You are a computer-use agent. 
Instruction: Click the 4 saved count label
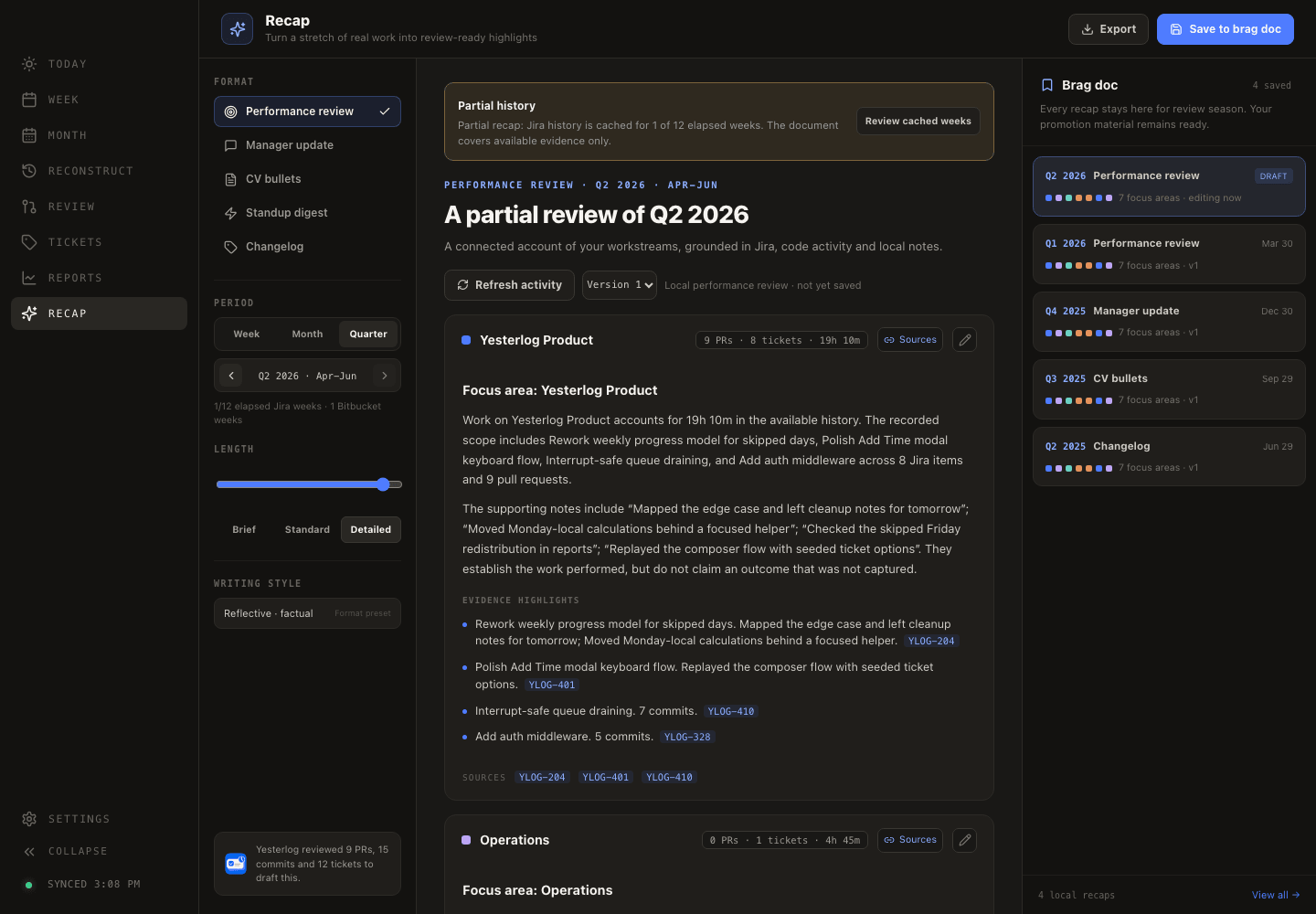[1272, 86]
